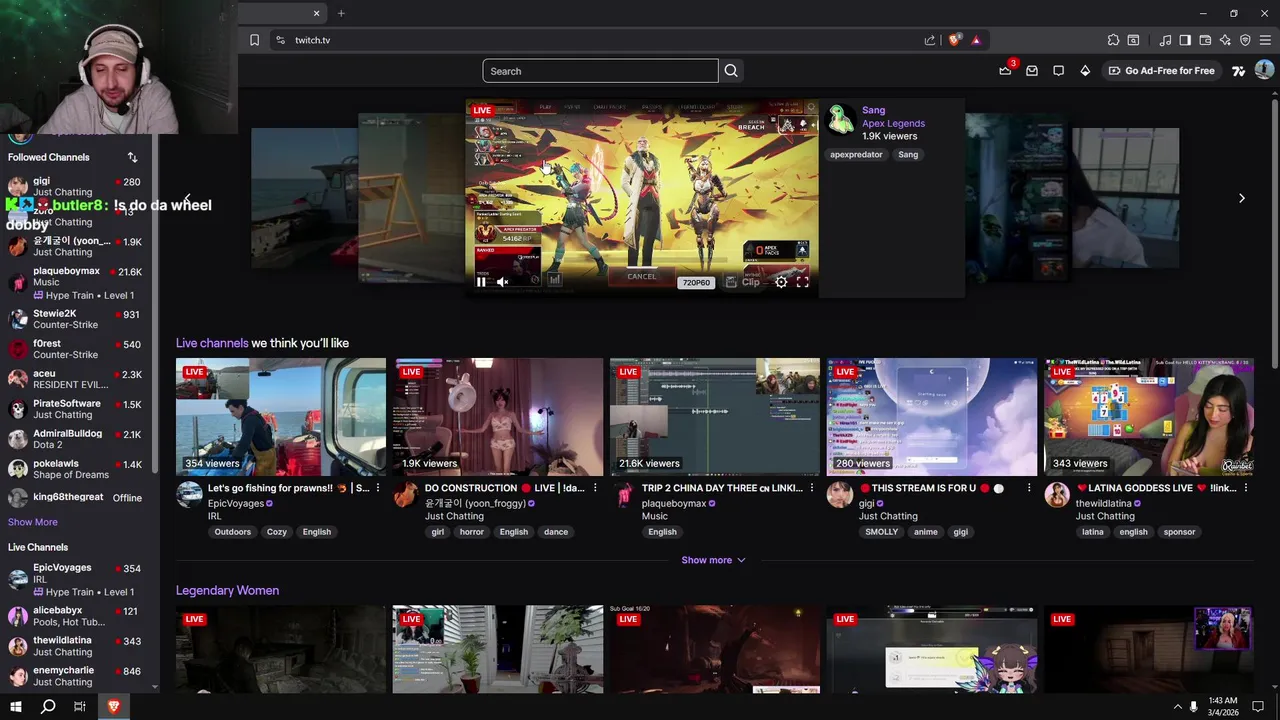Open the Brave VPN shield icon

click(x=1245, y=40)
